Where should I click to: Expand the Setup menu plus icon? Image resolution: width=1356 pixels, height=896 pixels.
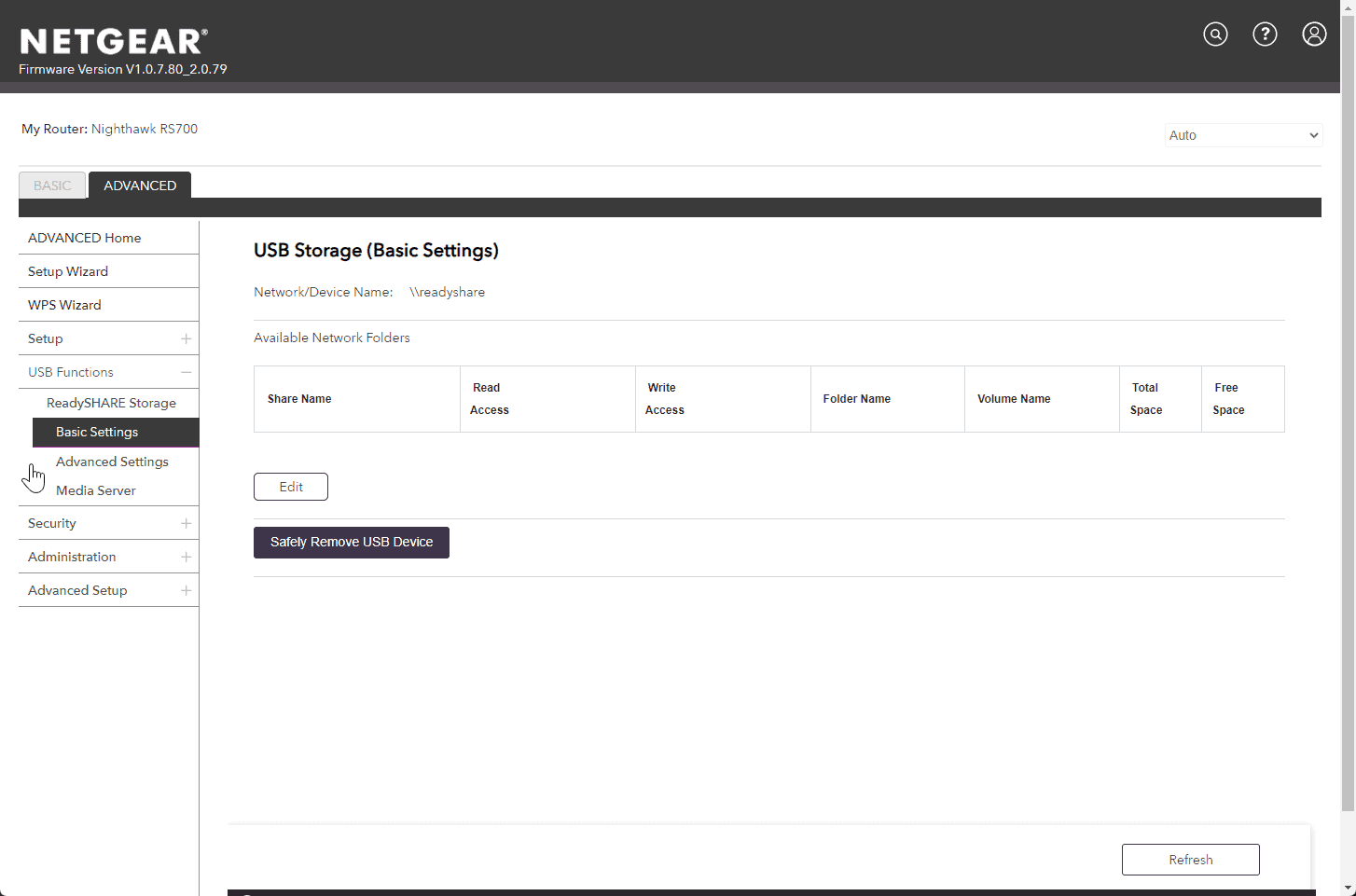click(x=186, y=338)
